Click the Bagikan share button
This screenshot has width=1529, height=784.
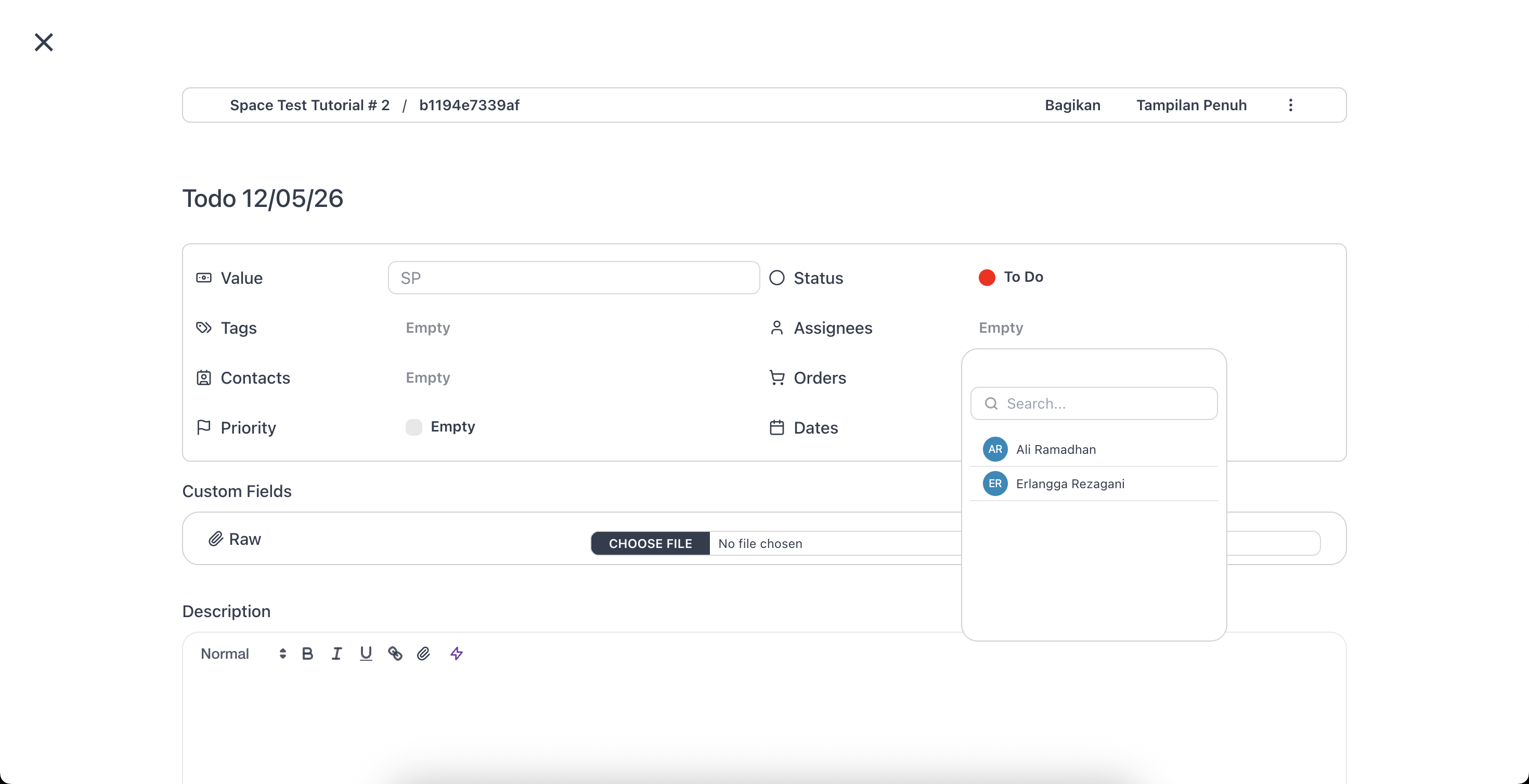(x=1072, y=105)
